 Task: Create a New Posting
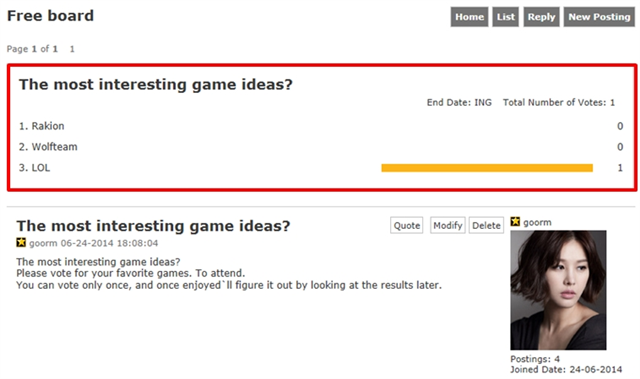(599, 17)
